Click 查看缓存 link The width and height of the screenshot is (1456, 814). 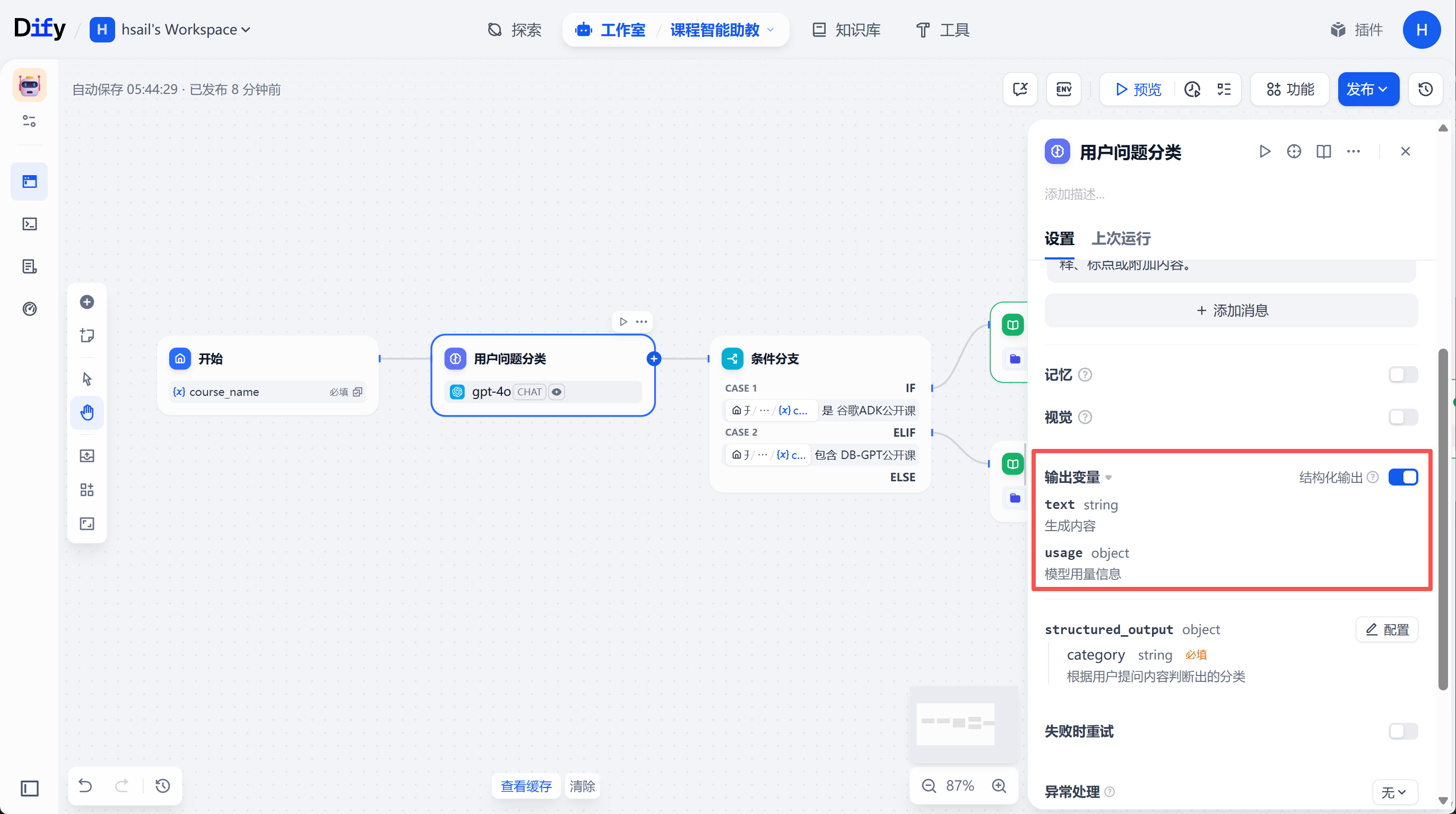click(526, 786)
